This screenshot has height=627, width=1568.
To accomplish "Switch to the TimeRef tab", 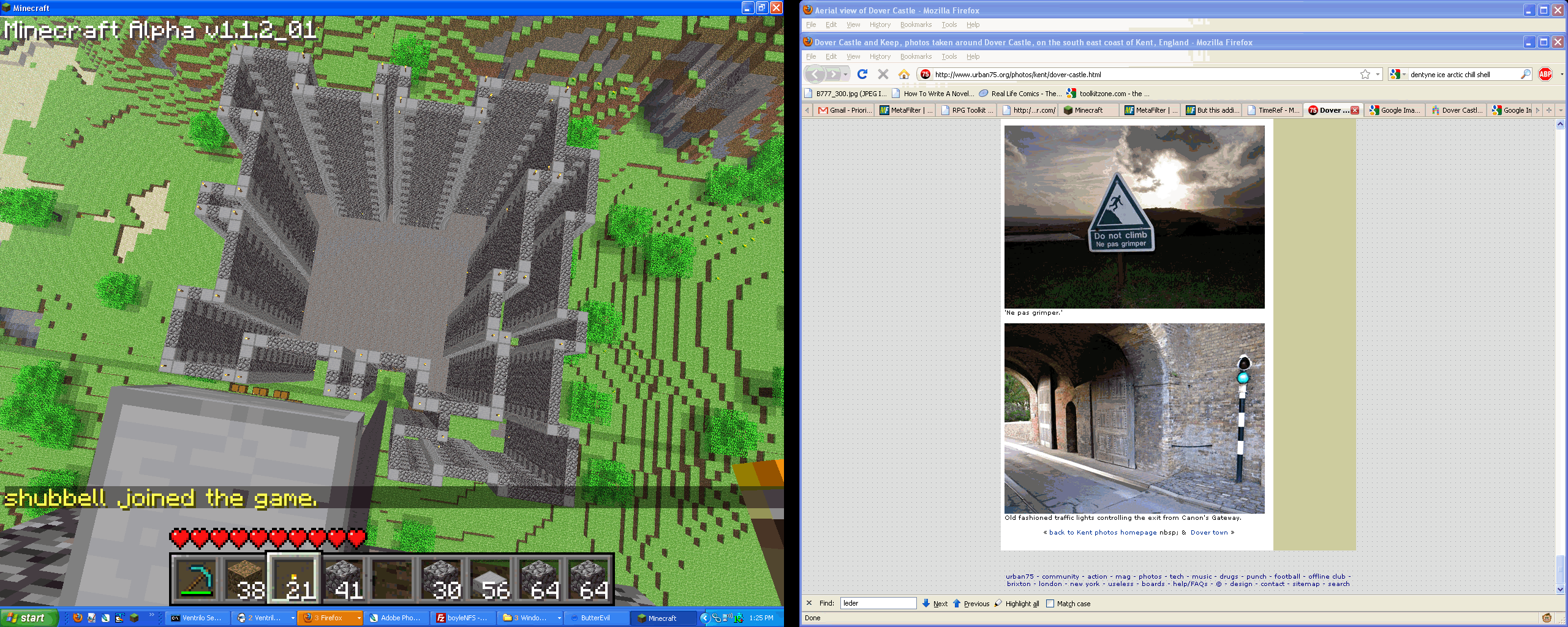I will [1273, 110].
